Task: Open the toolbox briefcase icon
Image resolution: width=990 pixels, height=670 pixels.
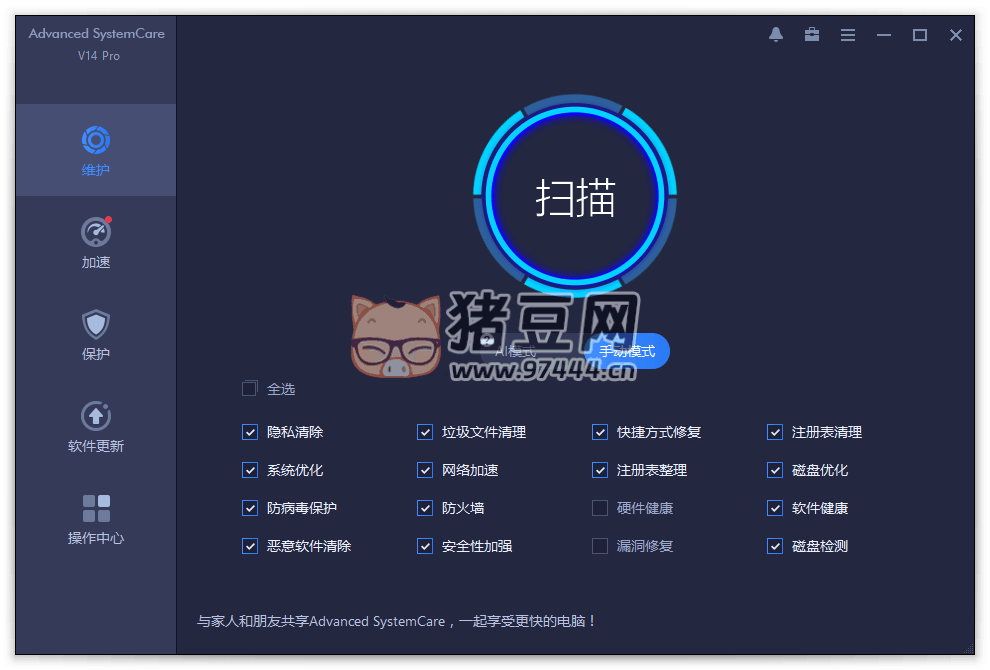Action: [x=812, y=35]
